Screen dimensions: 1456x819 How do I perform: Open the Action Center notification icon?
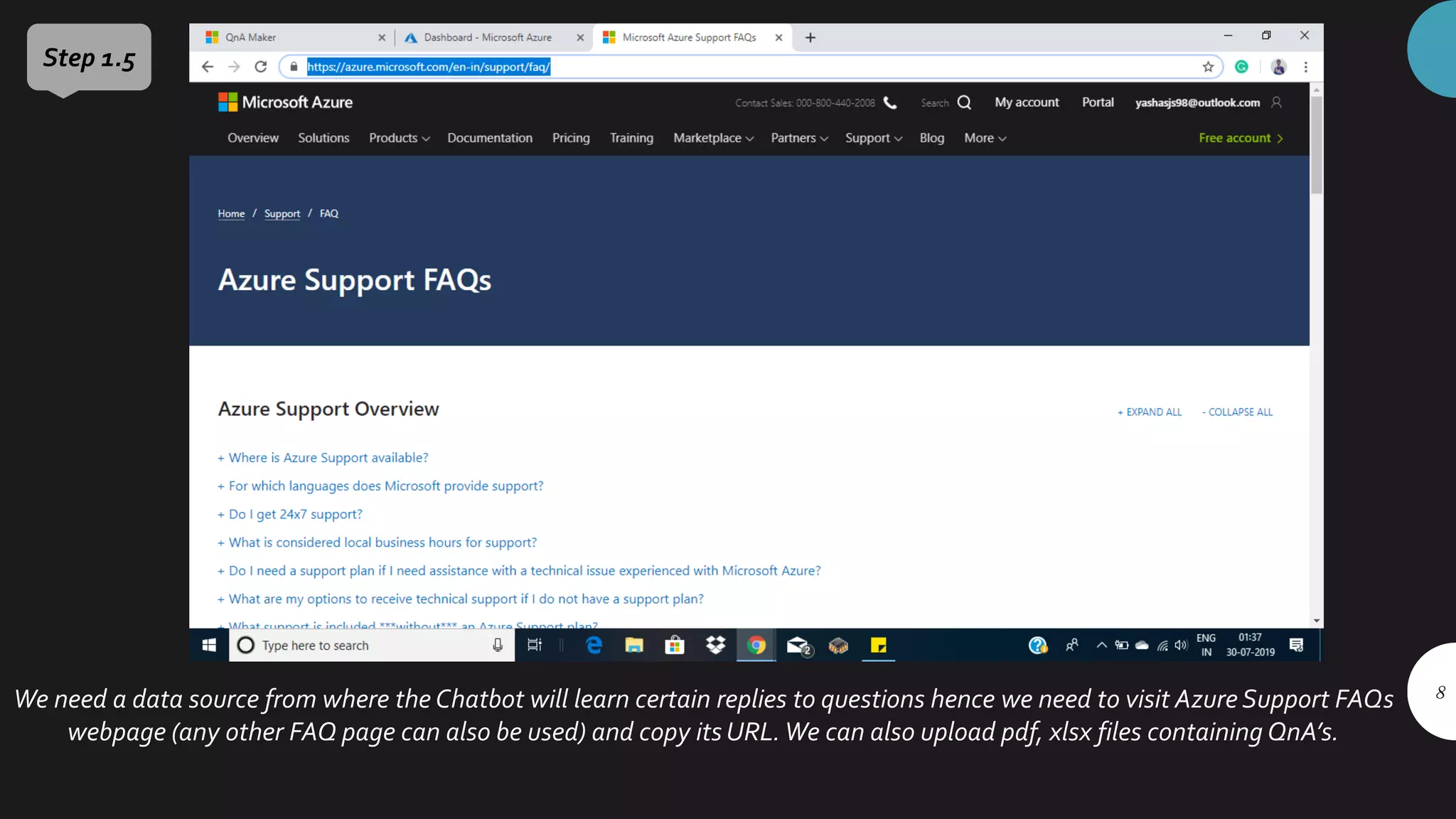point(1296,645)
